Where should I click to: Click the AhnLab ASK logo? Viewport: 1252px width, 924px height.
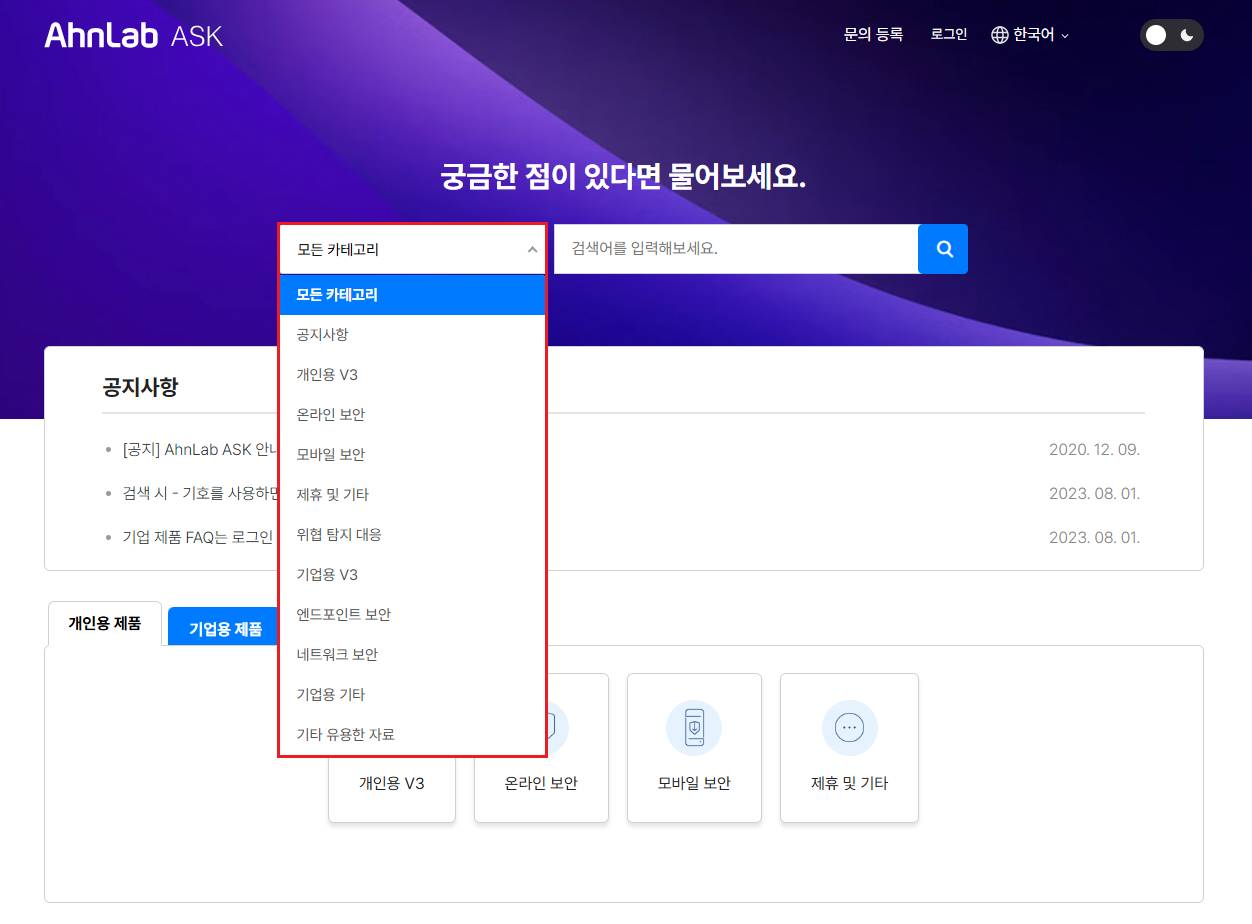point(133,35)
